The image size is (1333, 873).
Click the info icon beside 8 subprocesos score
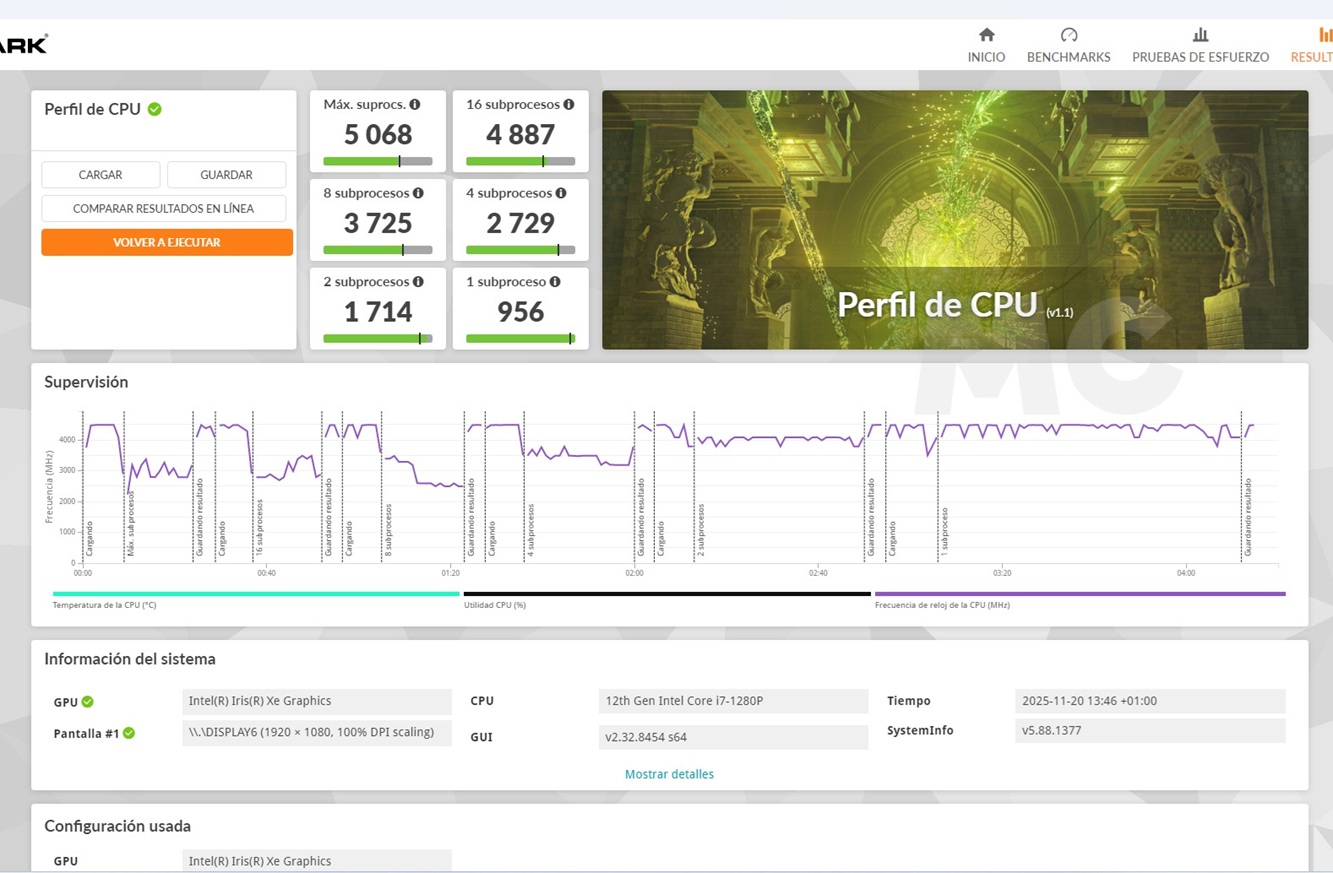point(417,193)
